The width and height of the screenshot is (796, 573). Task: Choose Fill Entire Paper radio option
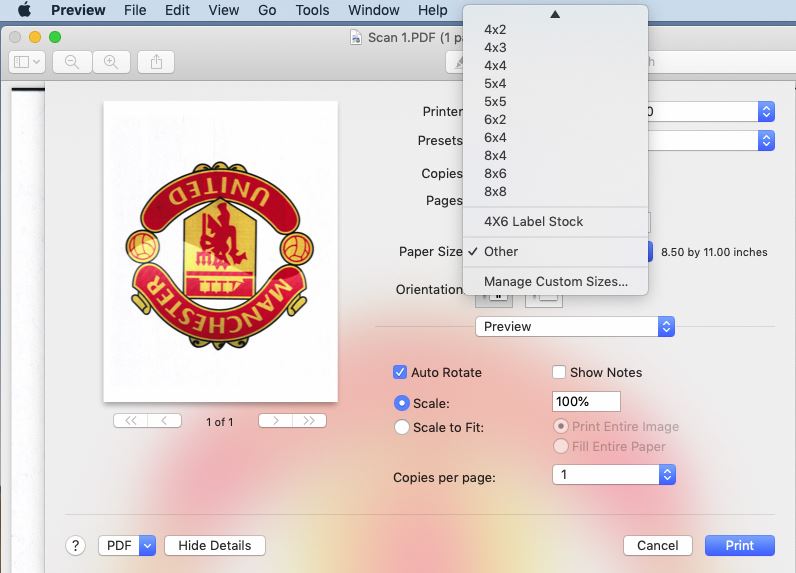[x=560, y=446]
